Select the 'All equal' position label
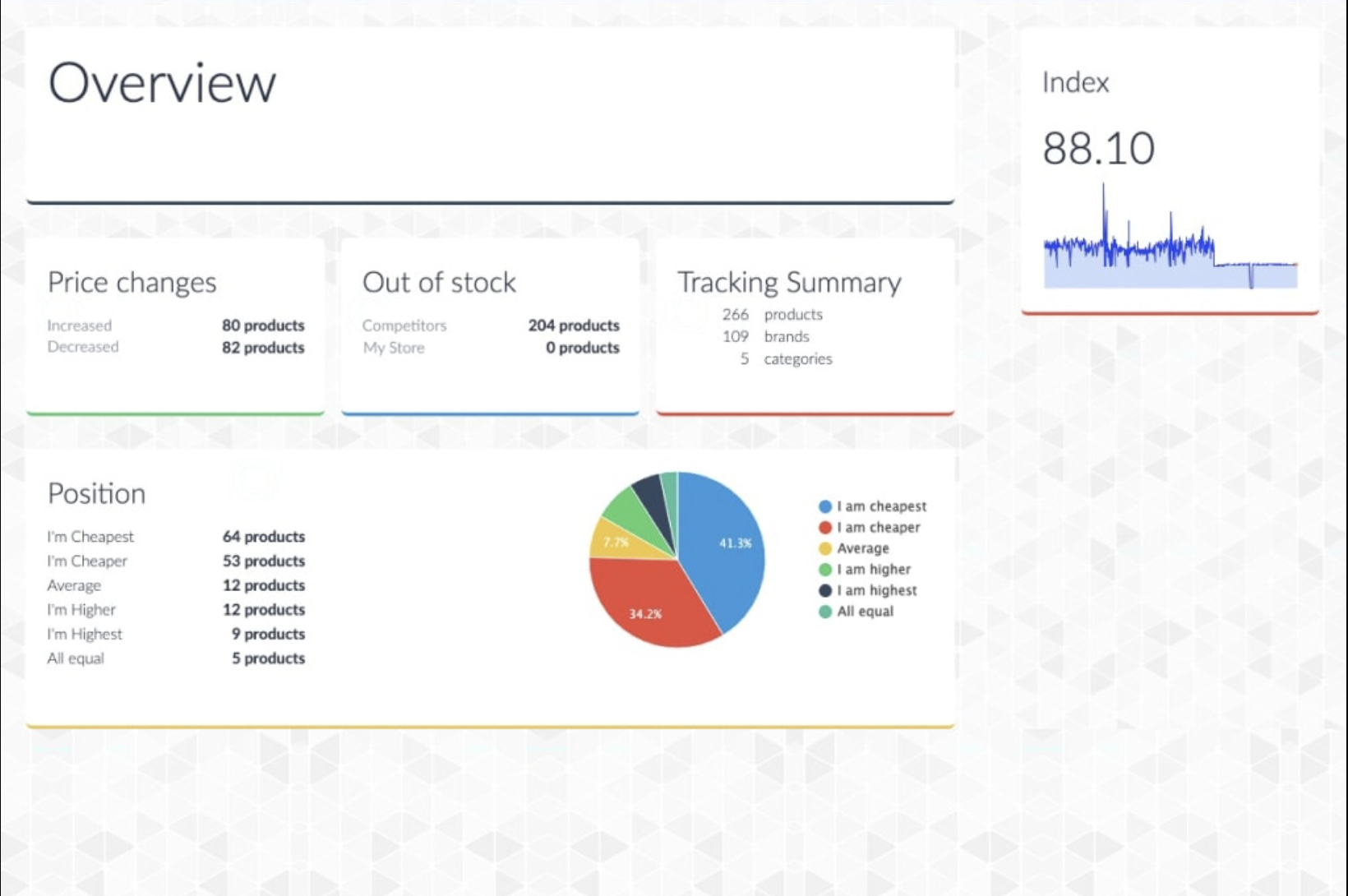1348x896 pixels. pos(76,658)
